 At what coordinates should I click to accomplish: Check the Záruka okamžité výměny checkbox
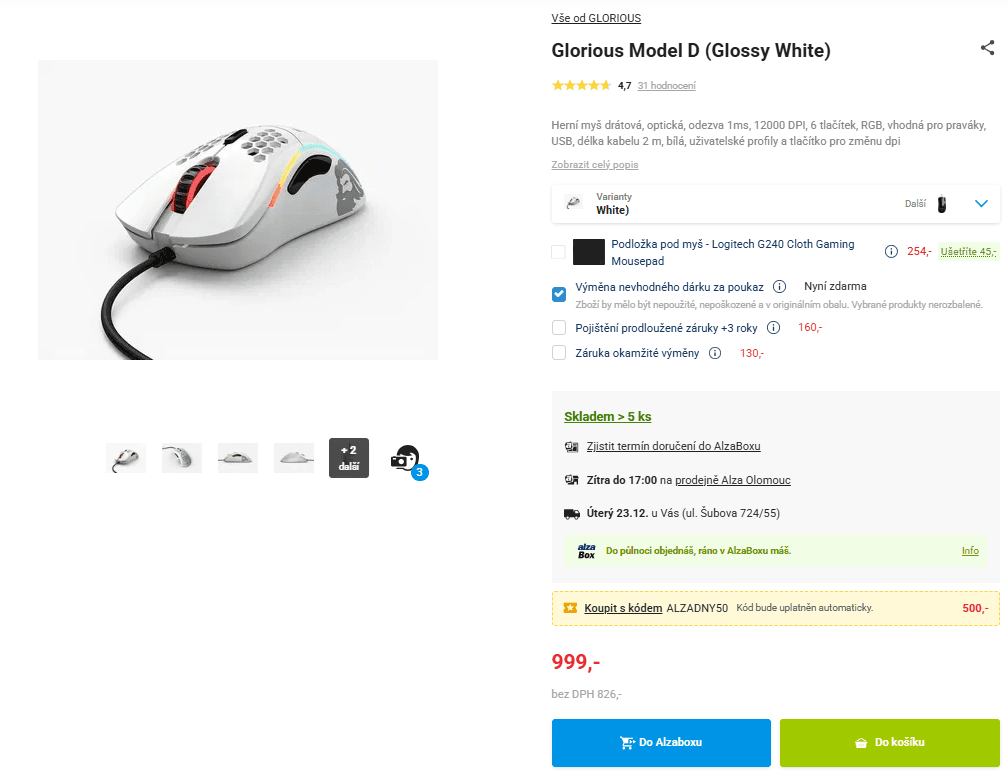[559, 353]
